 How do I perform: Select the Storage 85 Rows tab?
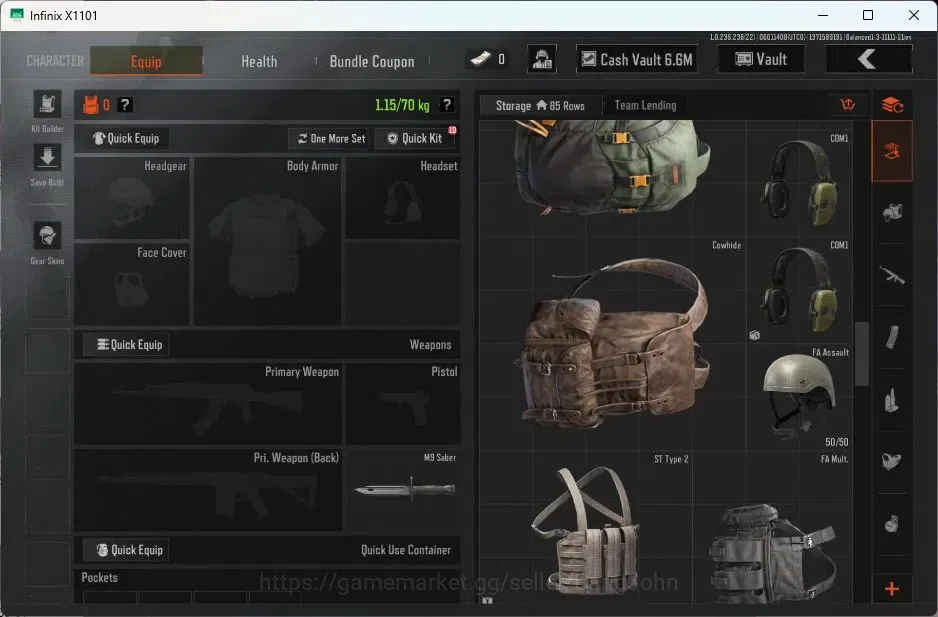tap(540, 106)
